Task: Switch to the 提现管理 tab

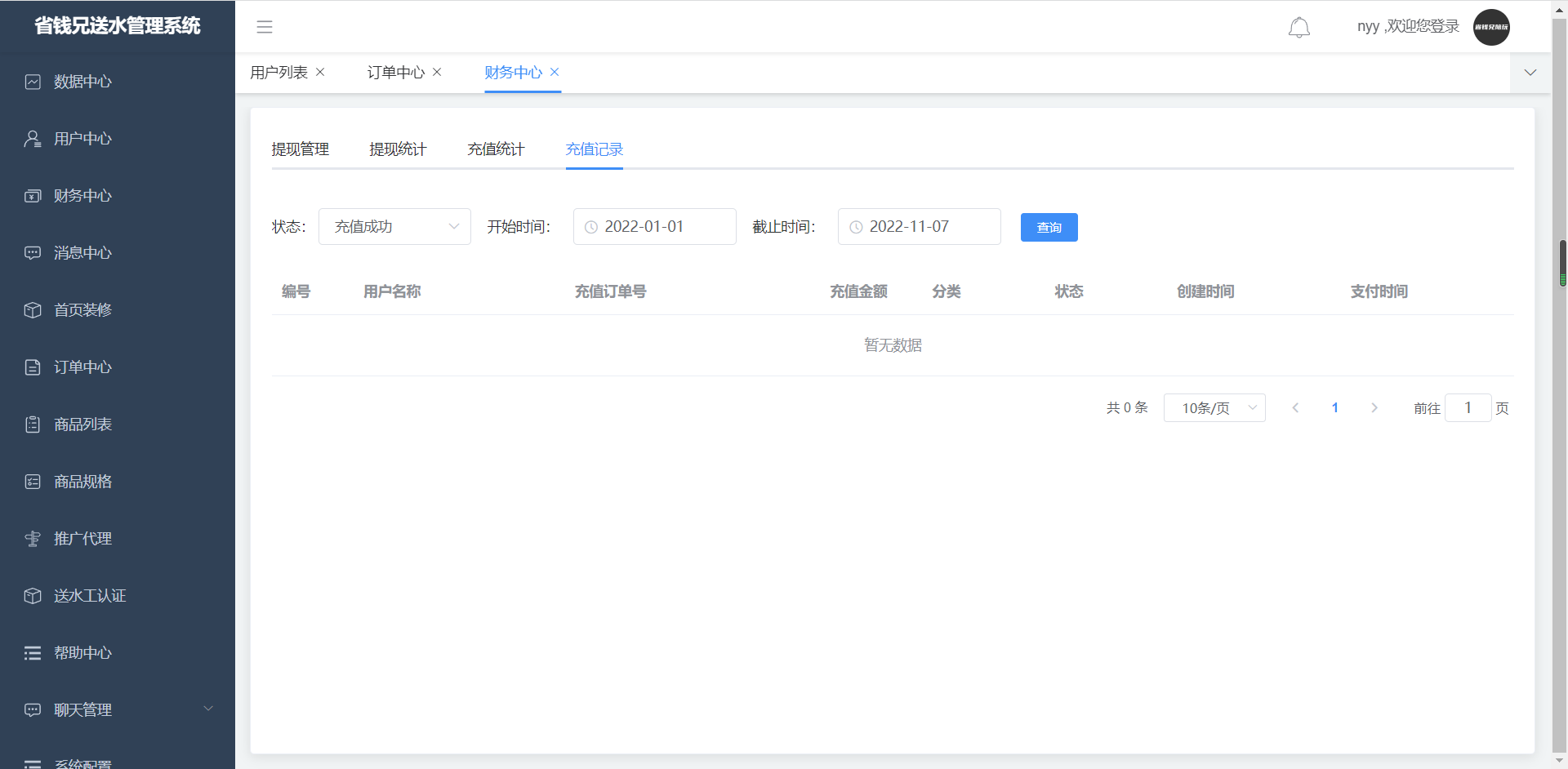Action: [300, 149]
